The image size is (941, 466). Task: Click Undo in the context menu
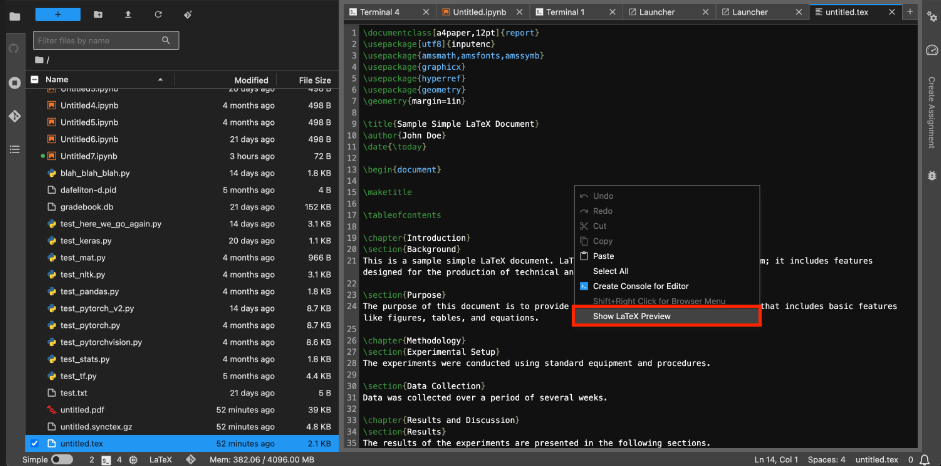click(667, 196)
